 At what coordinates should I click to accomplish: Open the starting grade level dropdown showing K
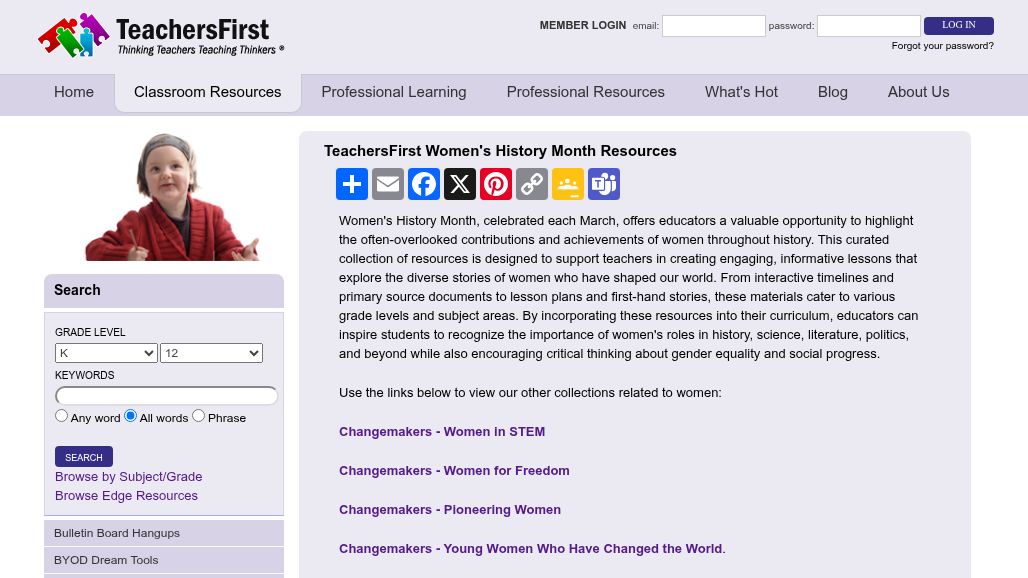[106, 353]
